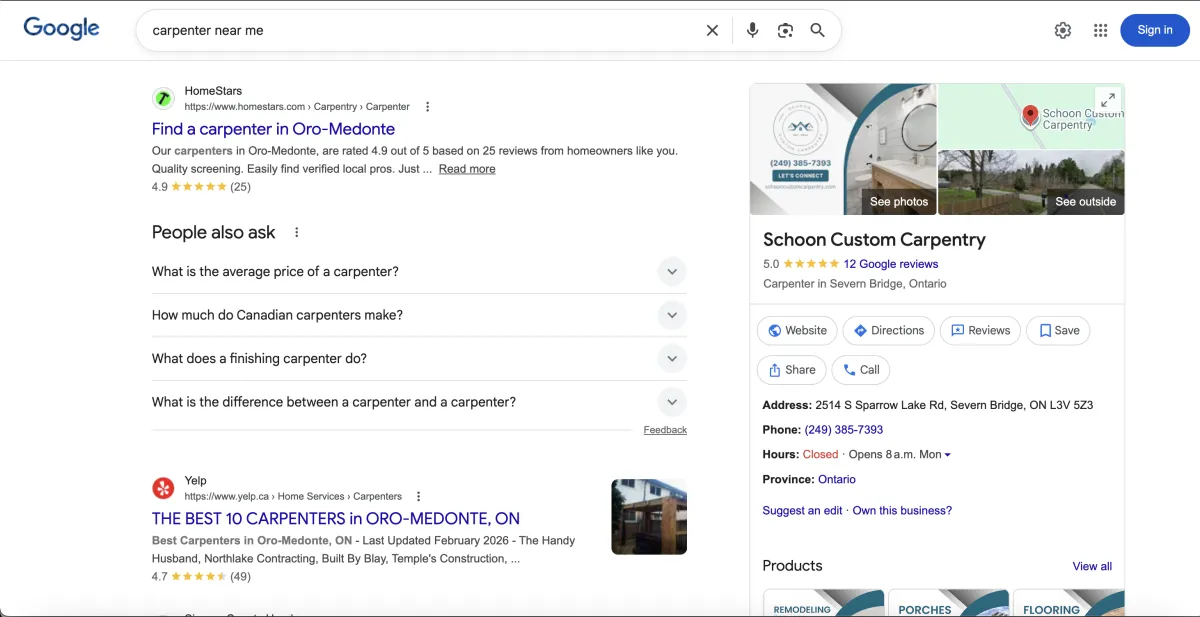This screenshot has width=1200, height=617.
Task: Click the Feedback link
Action: tap(665, 430)
